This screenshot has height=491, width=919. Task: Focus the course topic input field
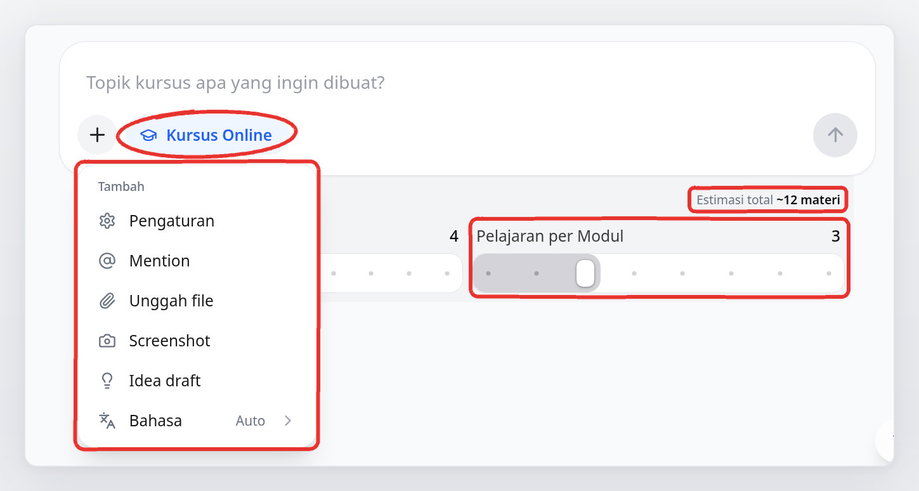pos(467,83)
